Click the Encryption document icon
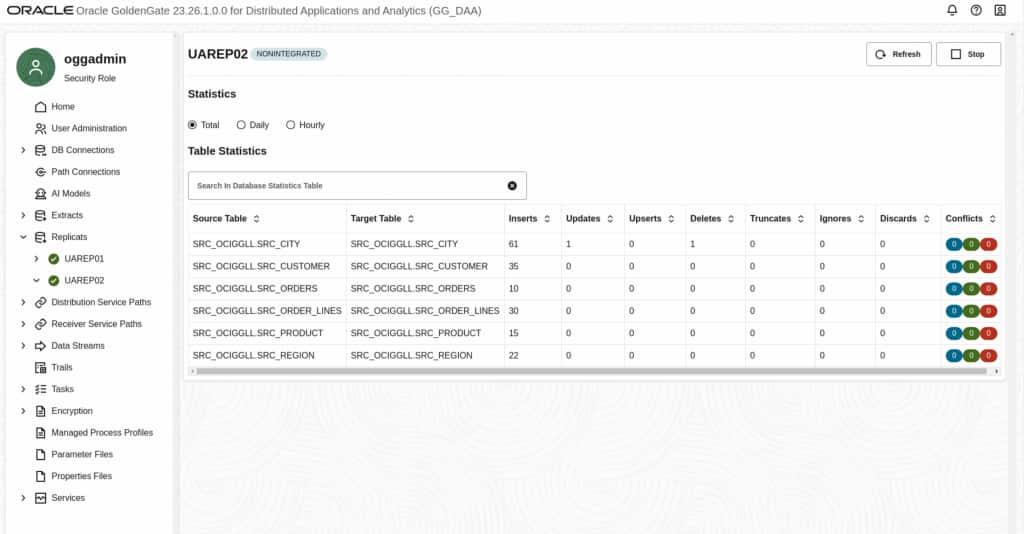The height and width of the screenshot is (534, 1024). pos(40,411)
